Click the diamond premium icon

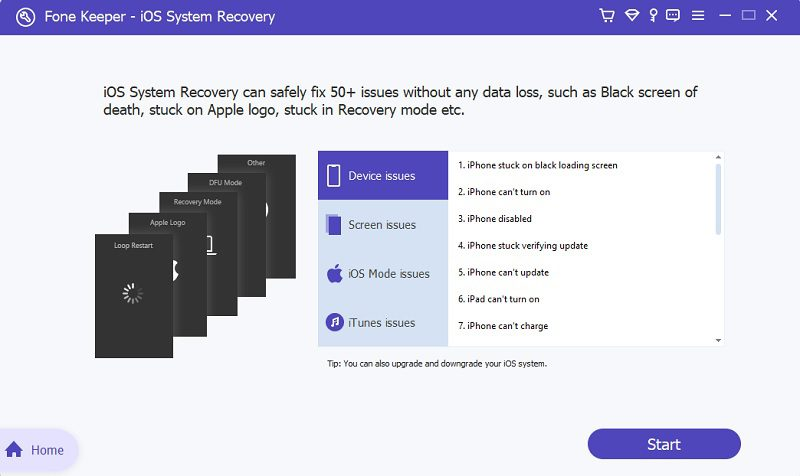(632, 16)
